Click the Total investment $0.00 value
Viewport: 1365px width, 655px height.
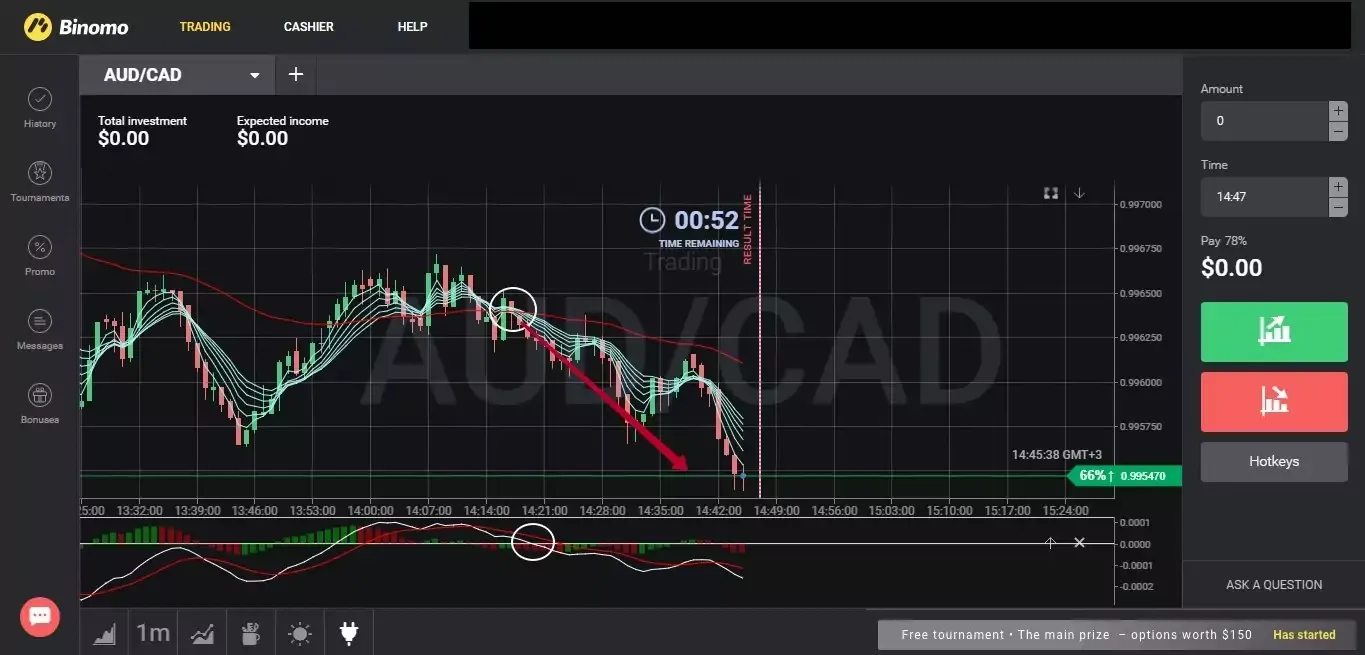point(124,139)
